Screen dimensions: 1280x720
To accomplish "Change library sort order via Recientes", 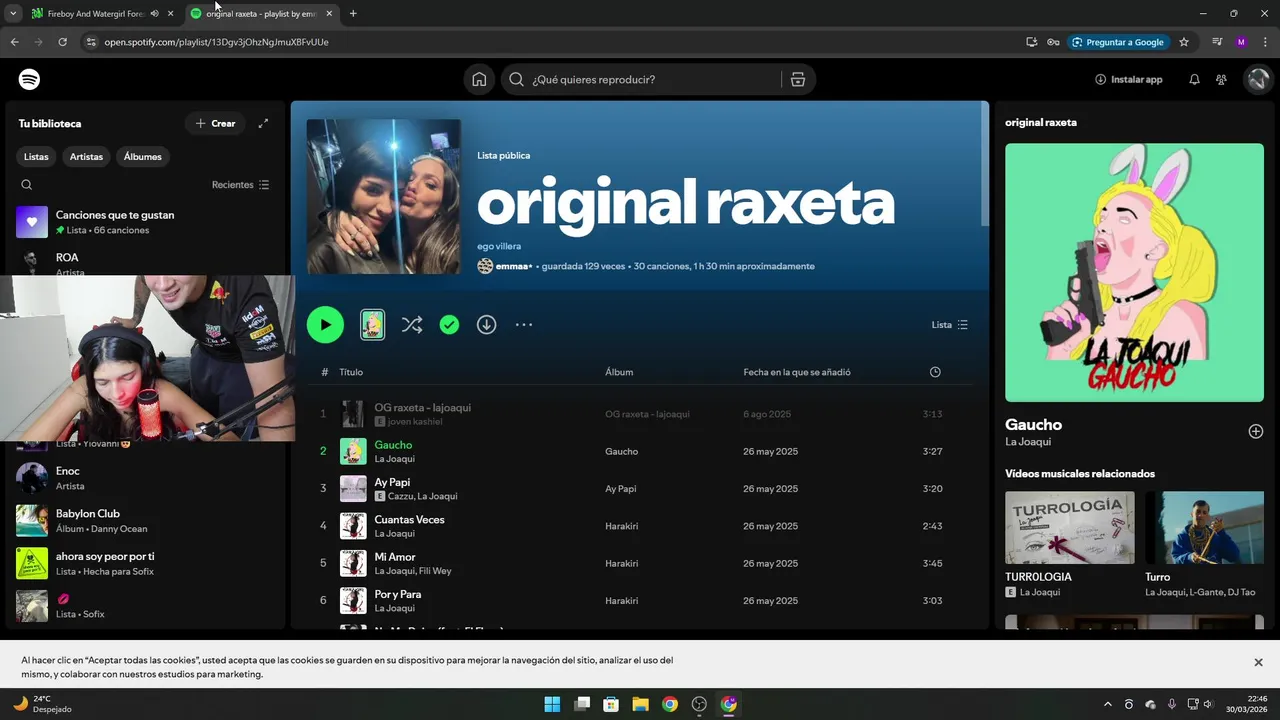I will click(240, 185).
